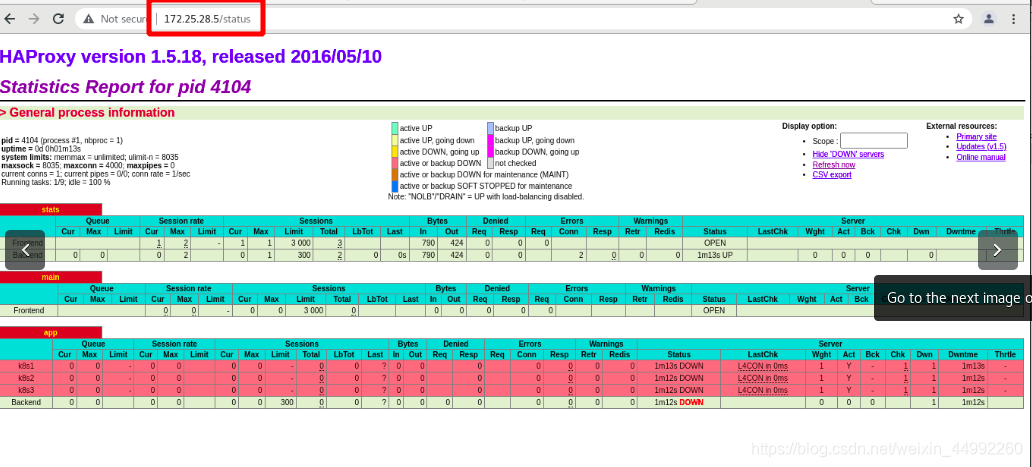Open the browser profile avatar icon

(989, 19)
